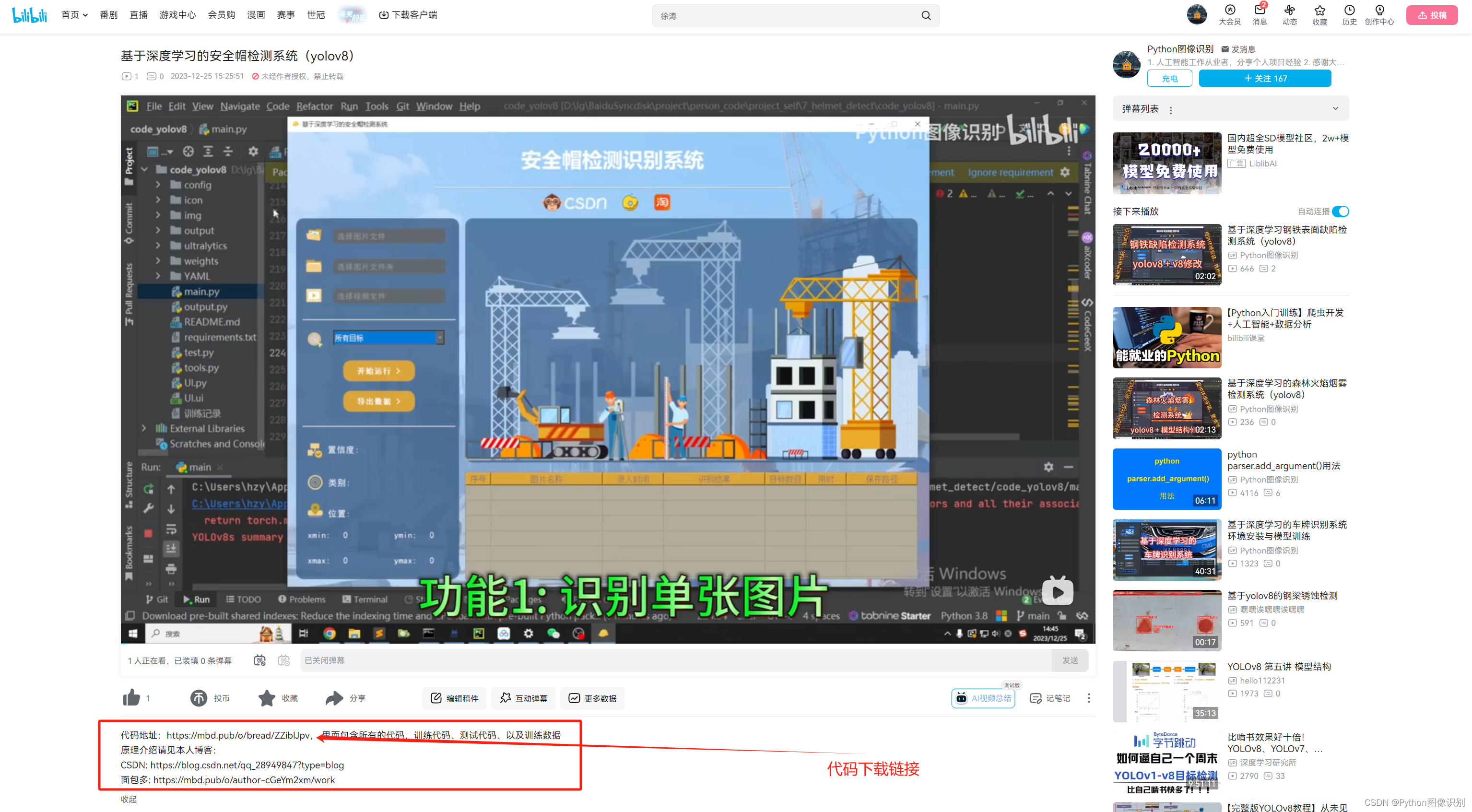This screenshot has height=812, width=1472.
Task: Open the 面包多 author work link
Action: coord(244,779)
